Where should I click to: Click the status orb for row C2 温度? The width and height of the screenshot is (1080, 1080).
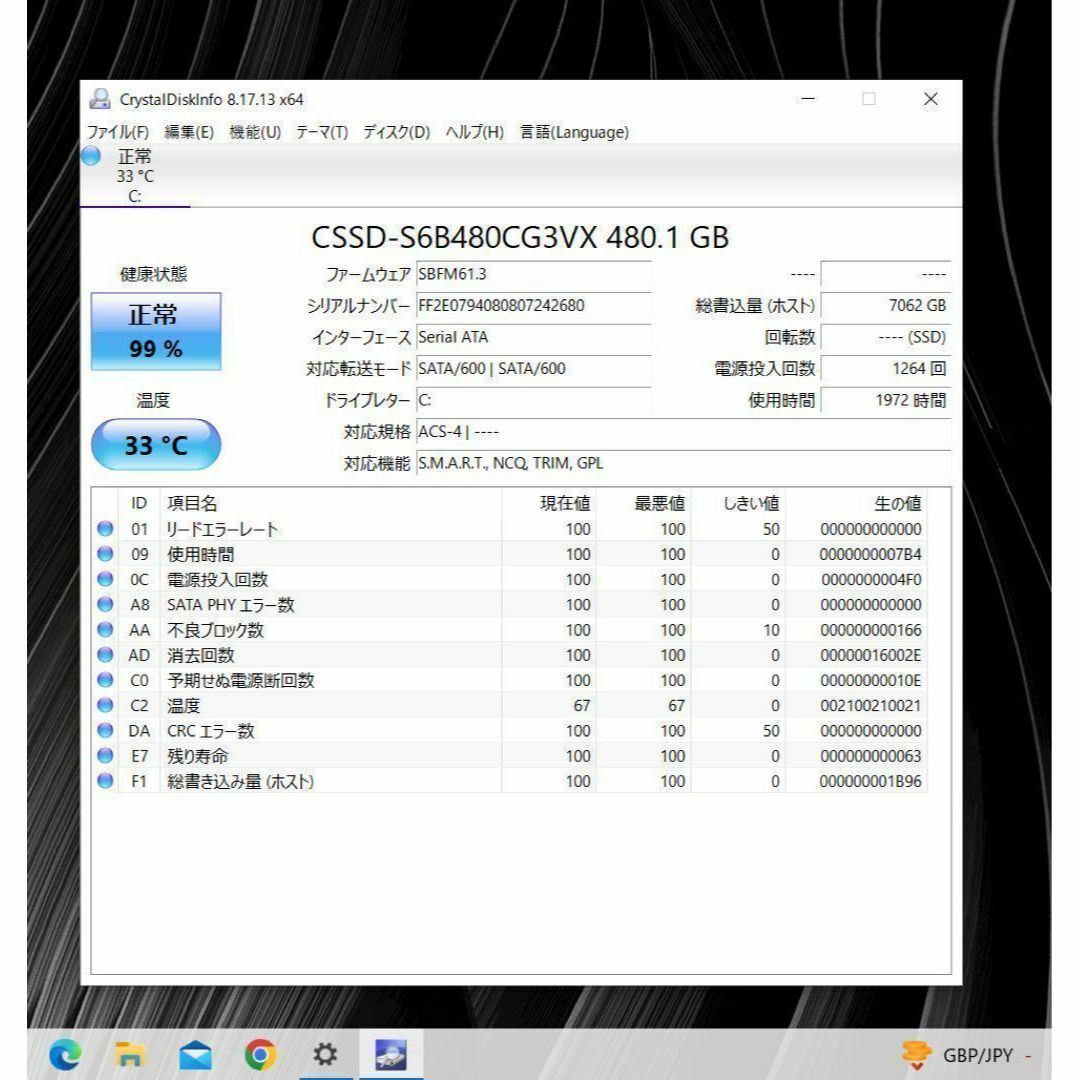(x=105, y=705)
